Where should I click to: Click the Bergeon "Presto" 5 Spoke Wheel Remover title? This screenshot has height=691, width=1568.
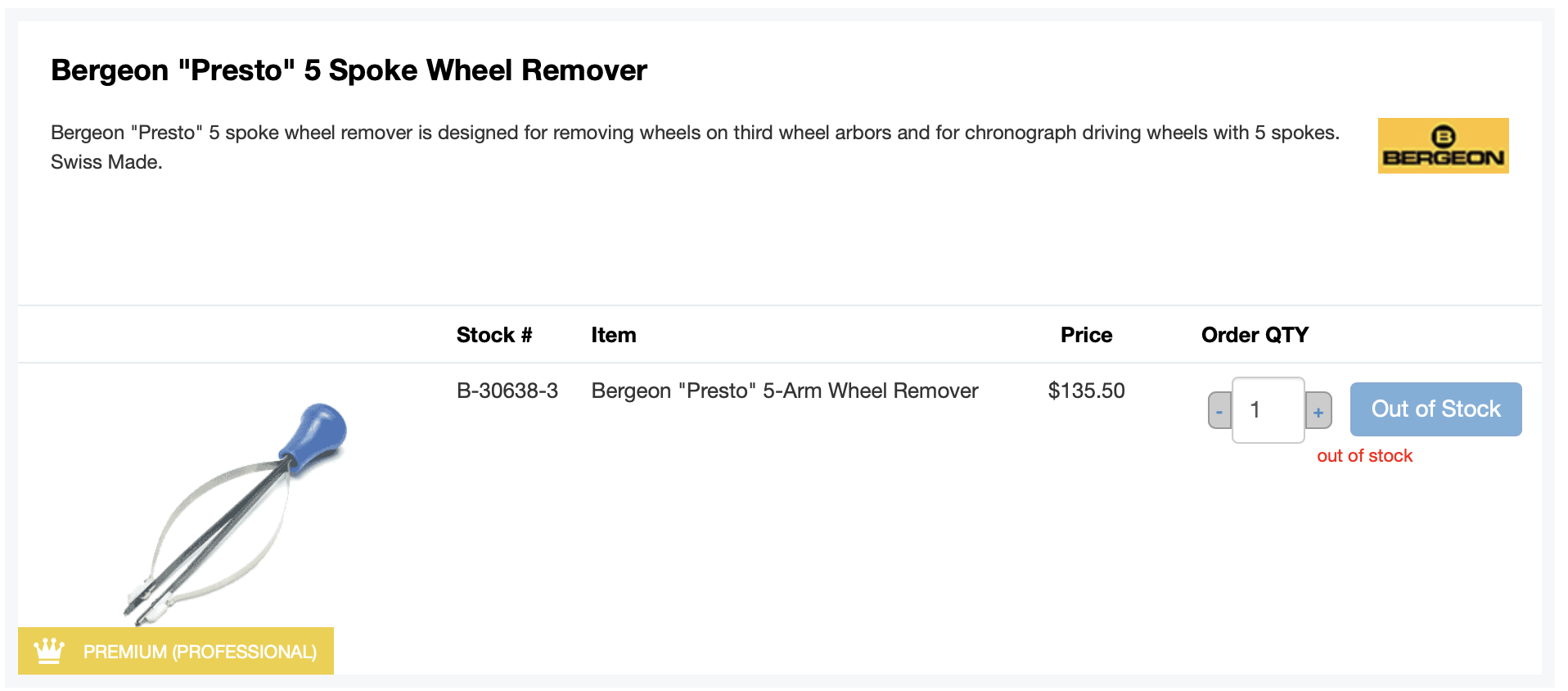point(349,70)
